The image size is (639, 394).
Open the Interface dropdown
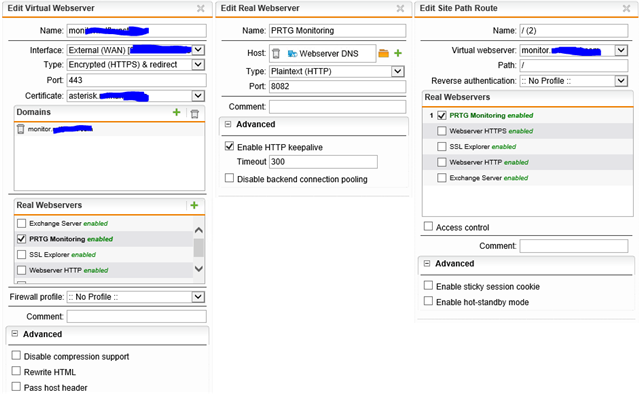pos(198,50)
